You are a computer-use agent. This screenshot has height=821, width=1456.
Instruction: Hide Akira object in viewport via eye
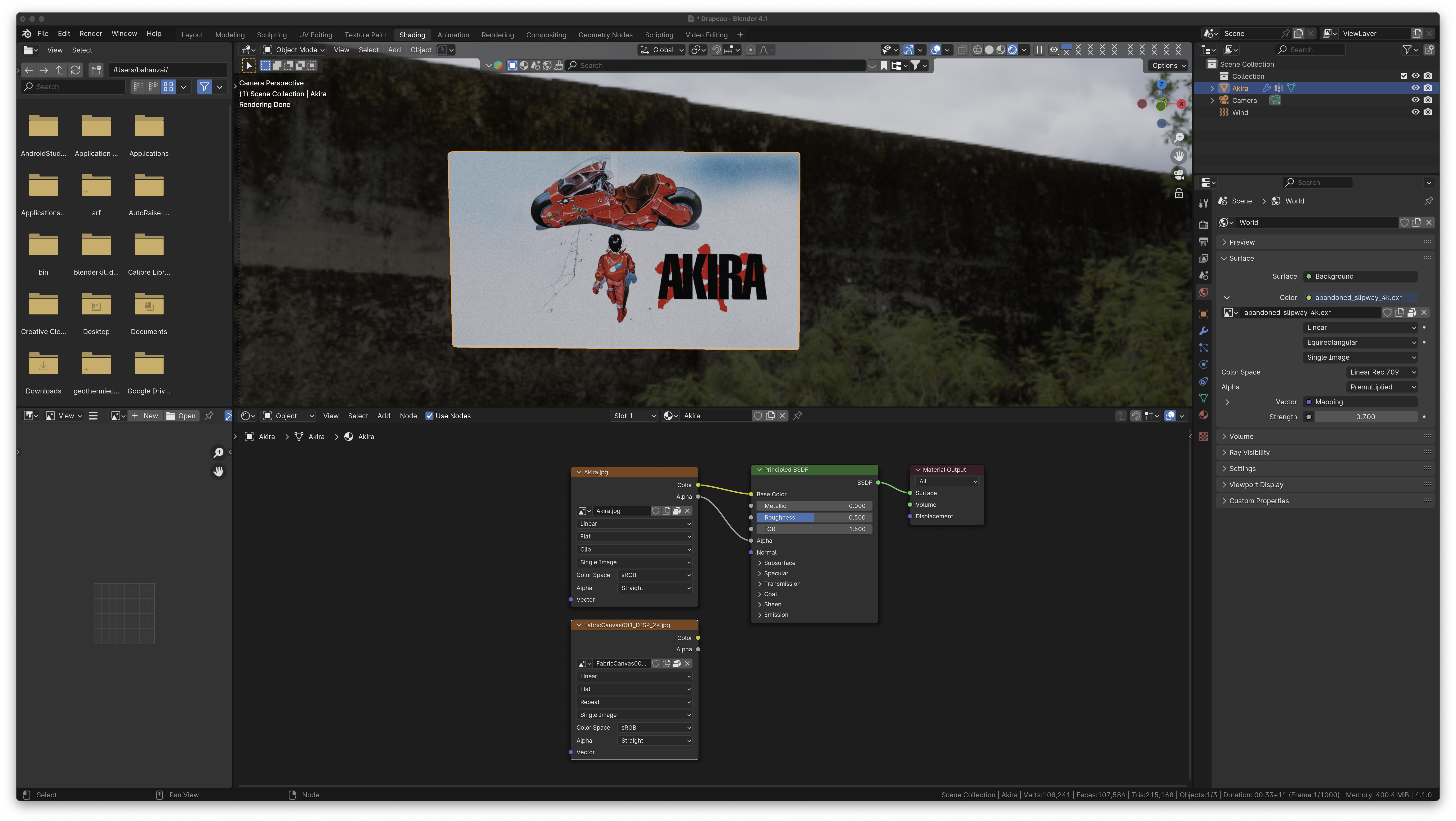tap(1415, 88)
